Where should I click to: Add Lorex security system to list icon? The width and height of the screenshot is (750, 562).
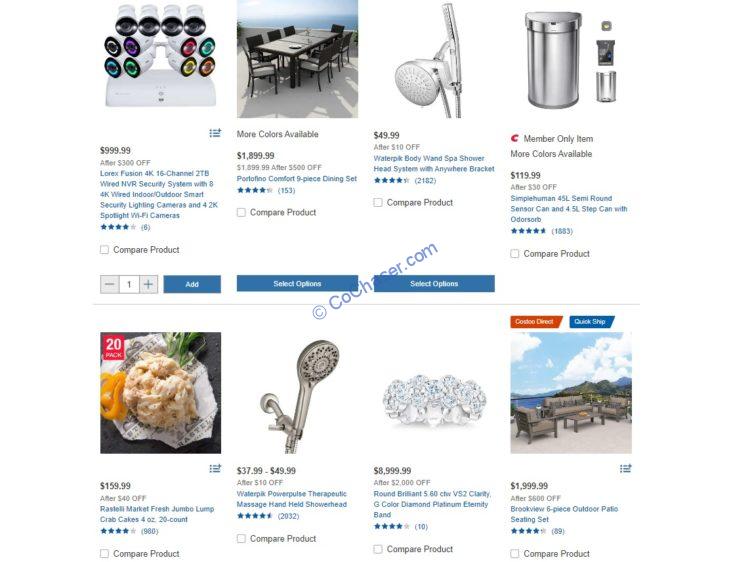(x=215, y=133)
